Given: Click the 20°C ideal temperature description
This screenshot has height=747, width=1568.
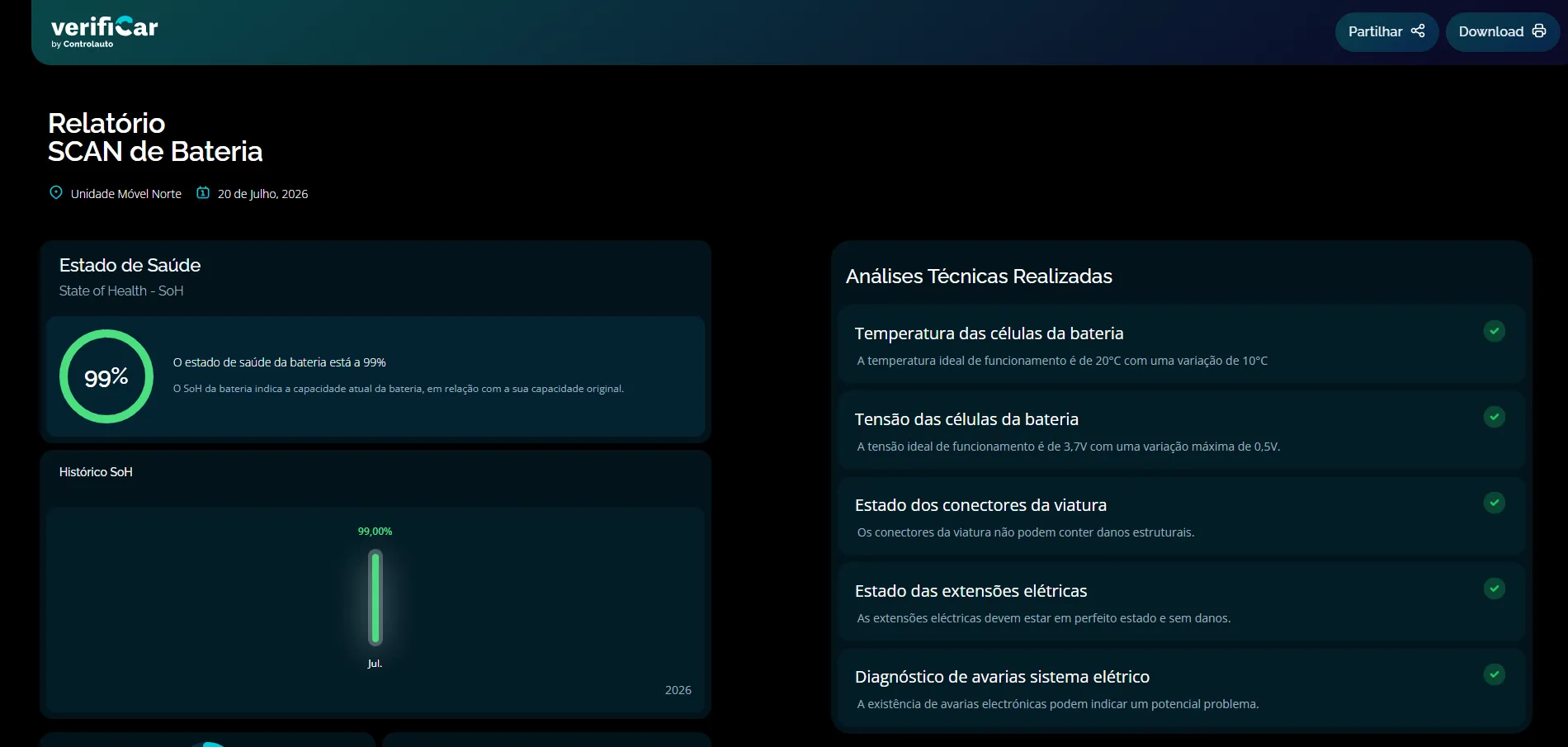Looking at the screenshot, I should (1062, 361).
